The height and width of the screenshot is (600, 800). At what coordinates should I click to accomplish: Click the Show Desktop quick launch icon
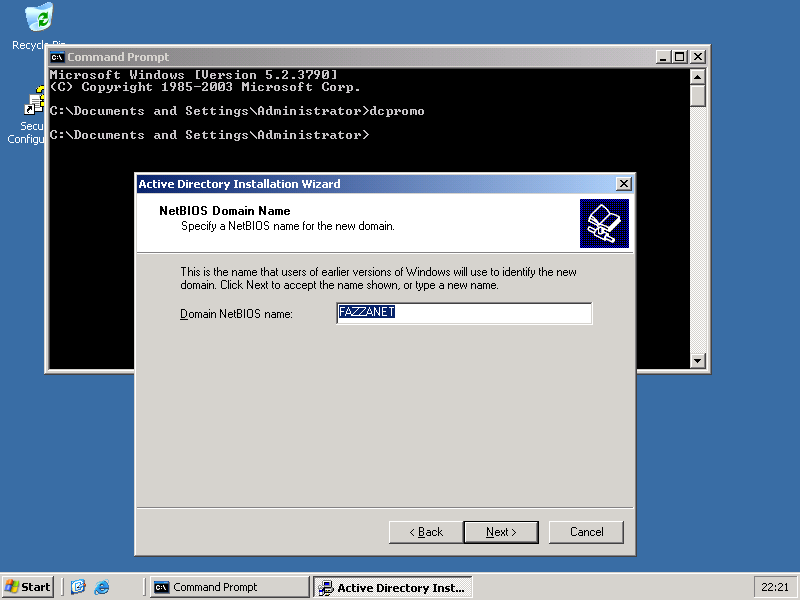click(x=78, y=587)
